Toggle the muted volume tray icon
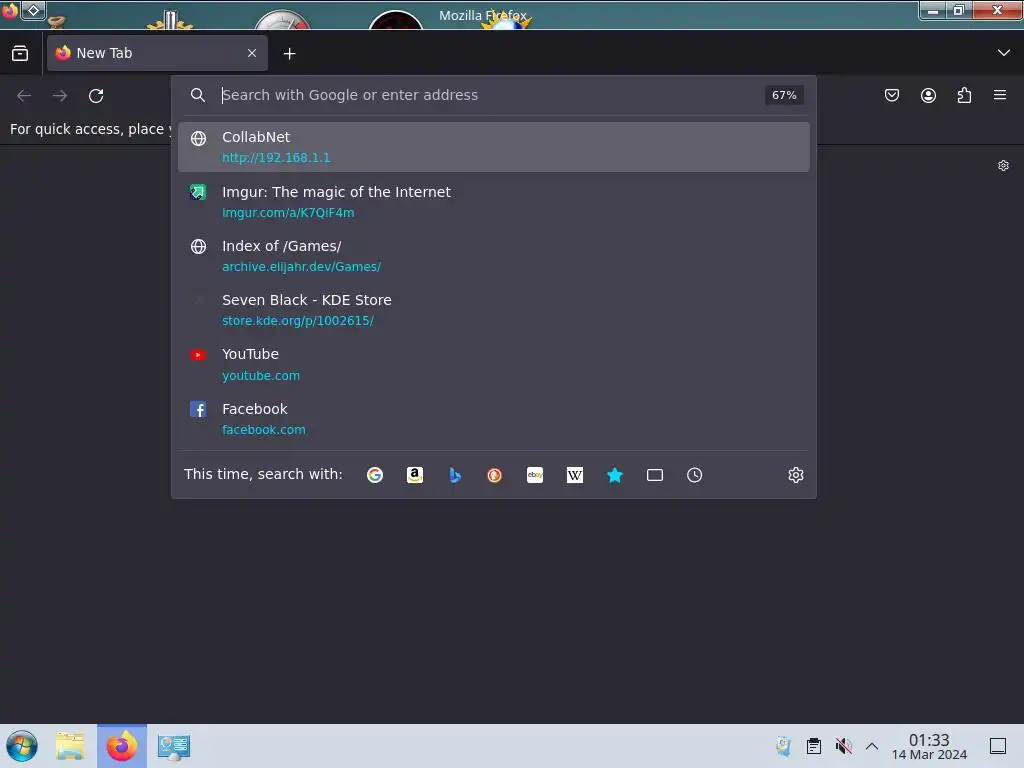 843,746
